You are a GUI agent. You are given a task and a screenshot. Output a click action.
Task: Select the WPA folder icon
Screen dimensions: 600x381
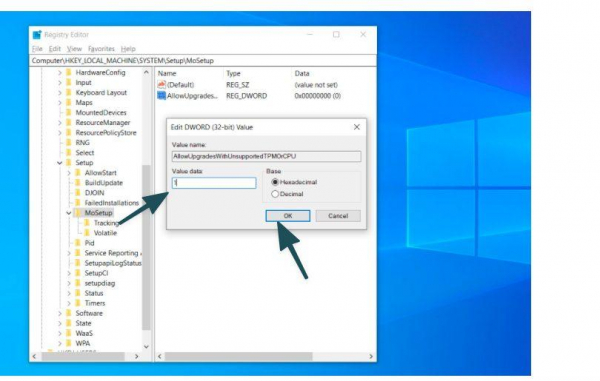(69, 344)
